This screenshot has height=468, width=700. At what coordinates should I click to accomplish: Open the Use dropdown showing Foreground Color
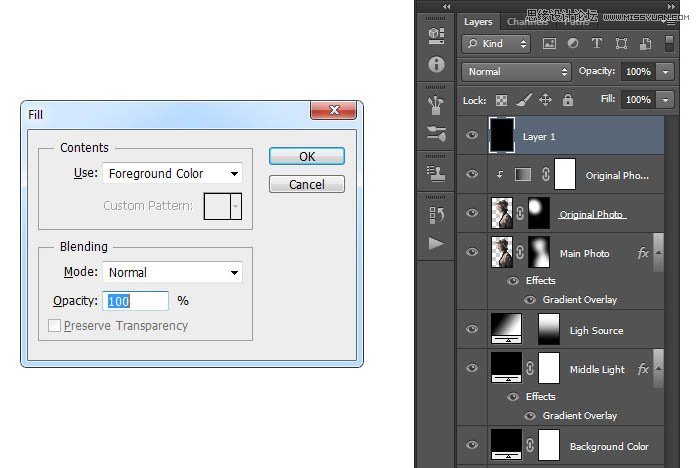click(x=172, y=174)
